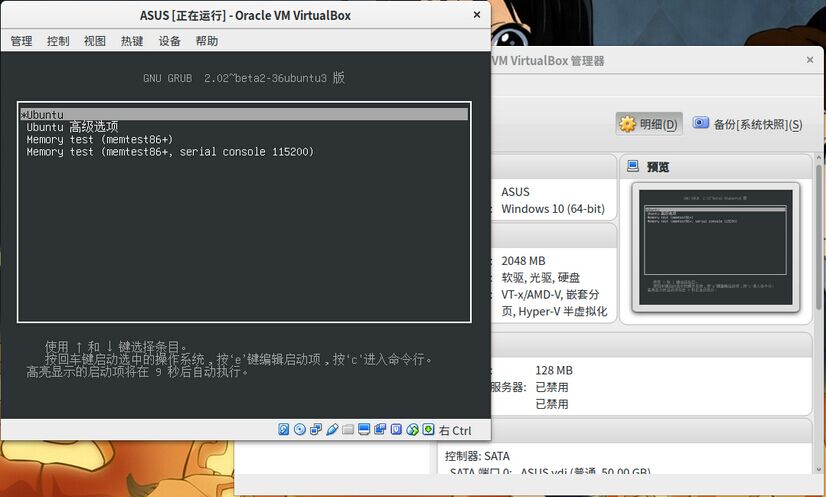Click the camera icon for 备份[系统快照]
This screenshot has width=826, height=497.
[x=700, y=123]
